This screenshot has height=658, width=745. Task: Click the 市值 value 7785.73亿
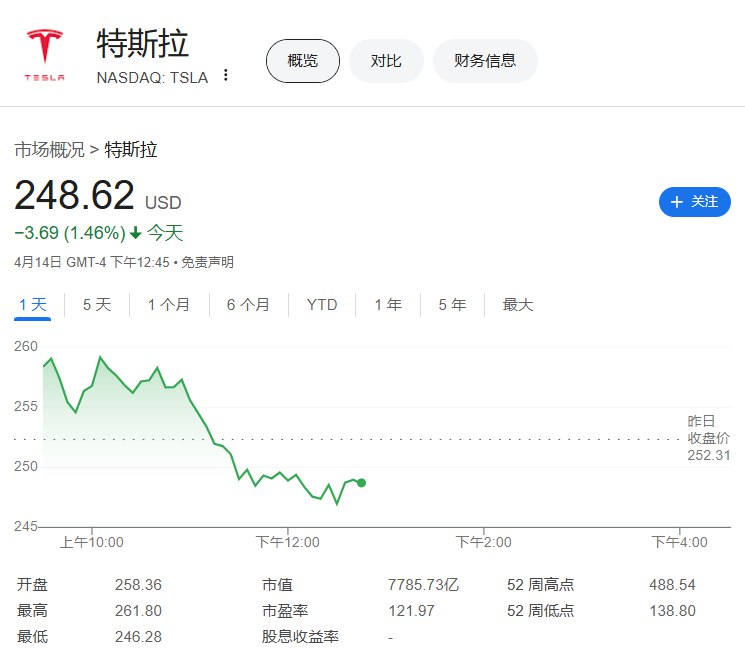click(423, 584)
